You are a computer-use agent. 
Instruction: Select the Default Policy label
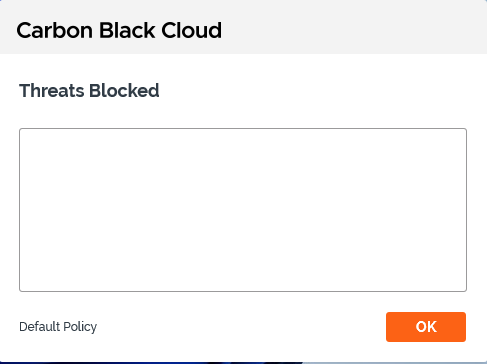58,327
